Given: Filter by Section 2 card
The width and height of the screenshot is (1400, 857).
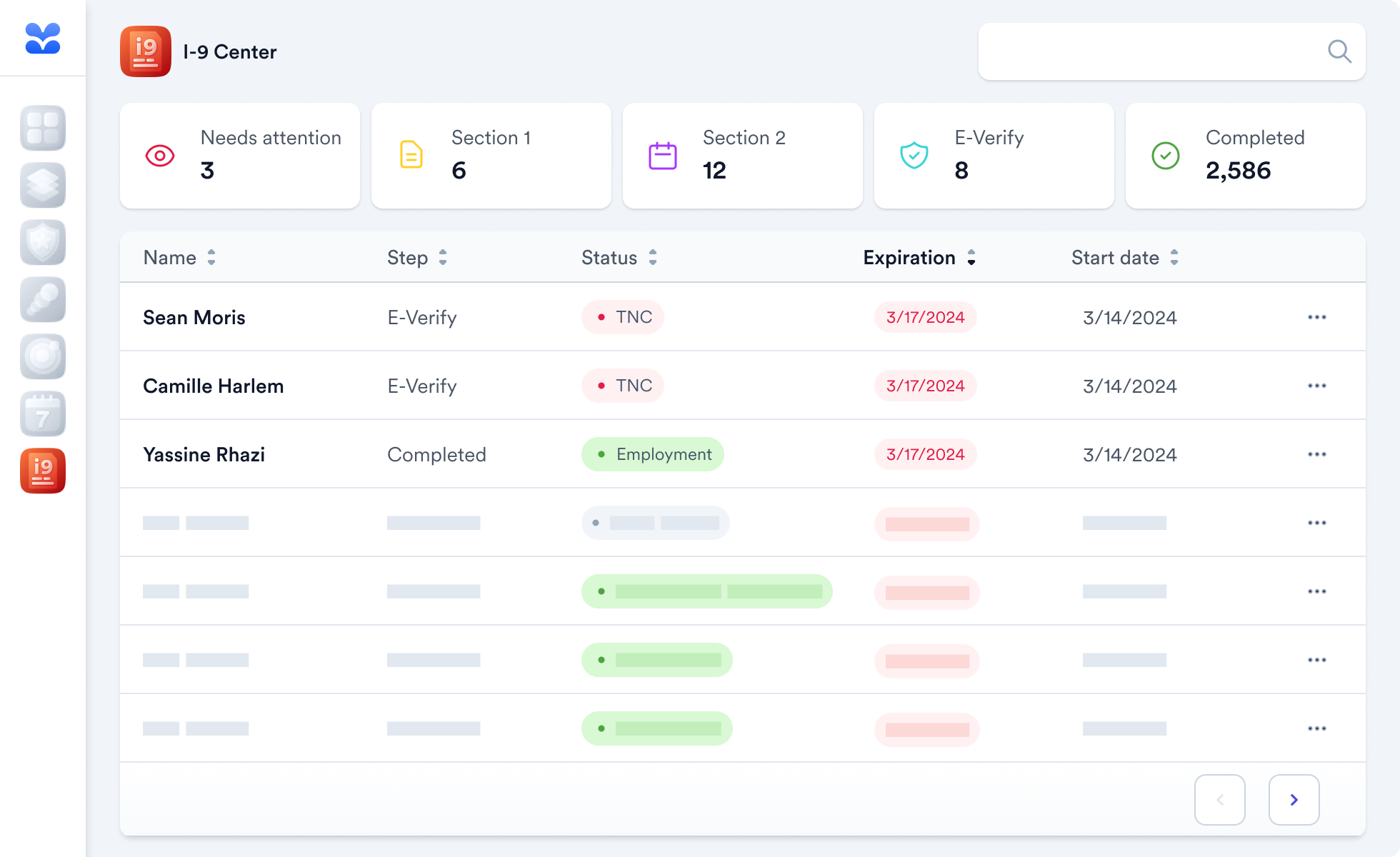Looking at the screenshot, I should [x=743, y=156].
